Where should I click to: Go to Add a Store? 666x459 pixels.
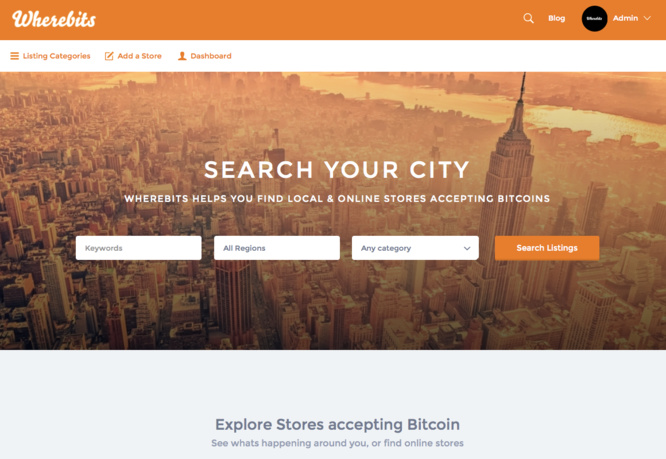139,56
